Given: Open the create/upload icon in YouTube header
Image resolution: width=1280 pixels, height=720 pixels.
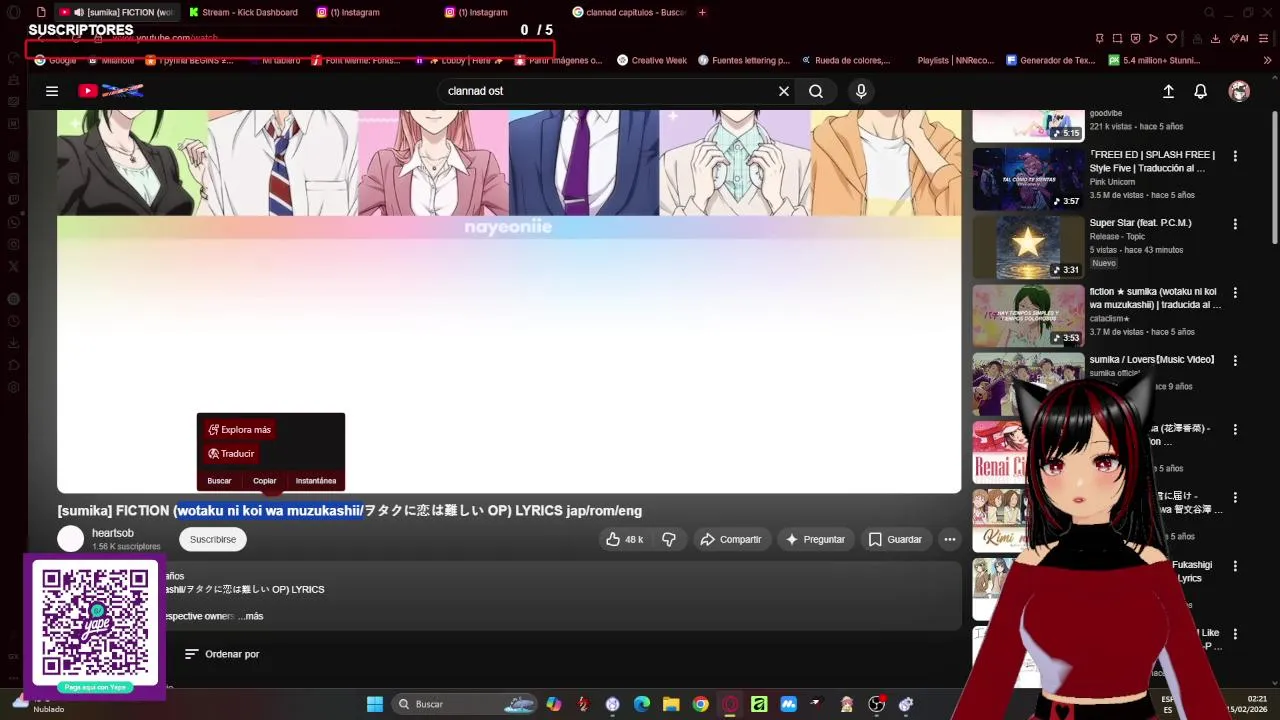Looking at the screenshot, I should pos(1168,91).
